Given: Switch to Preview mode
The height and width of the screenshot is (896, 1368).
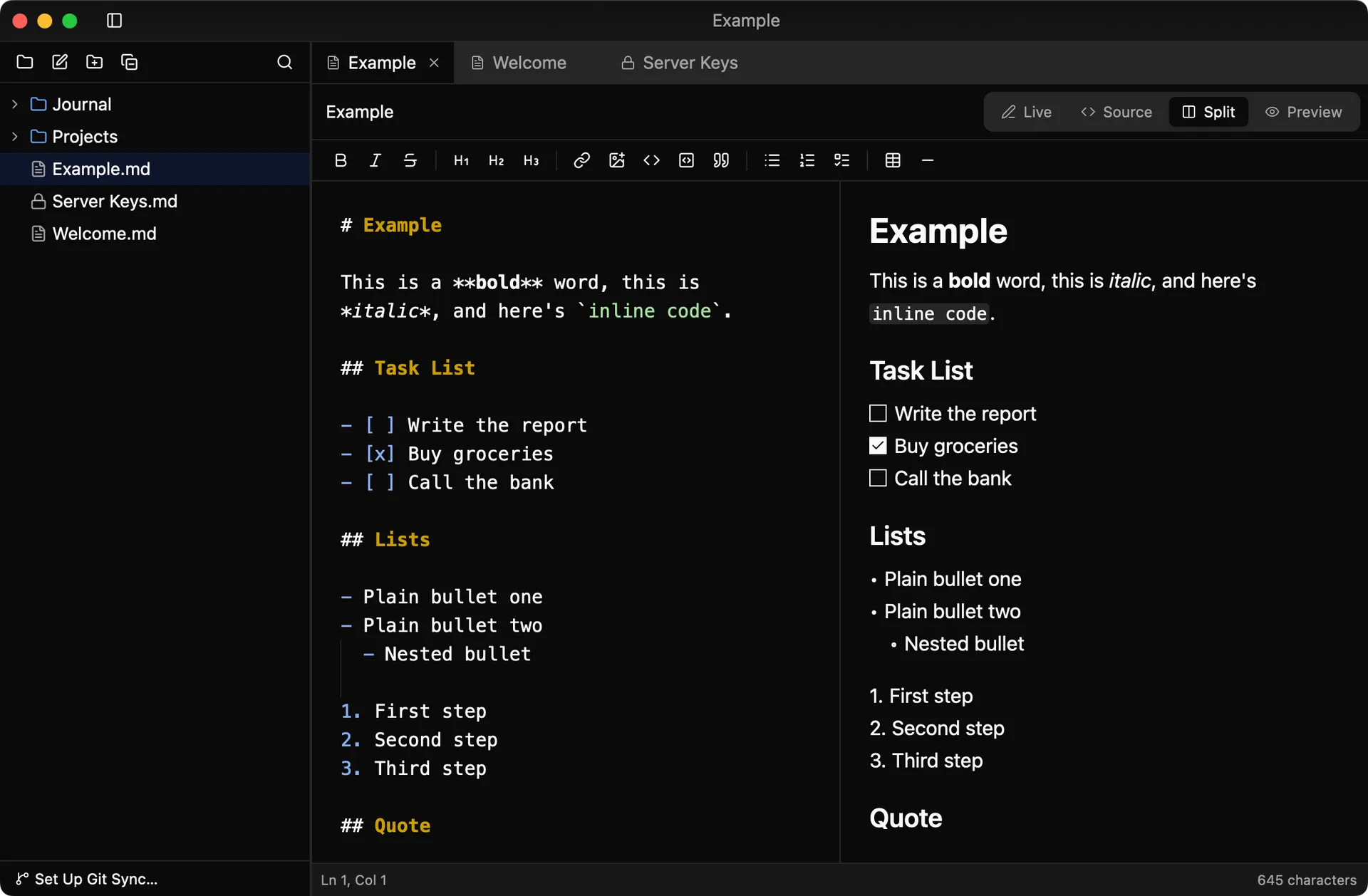Looking at the screenshot, I should tap(1303, 112).
